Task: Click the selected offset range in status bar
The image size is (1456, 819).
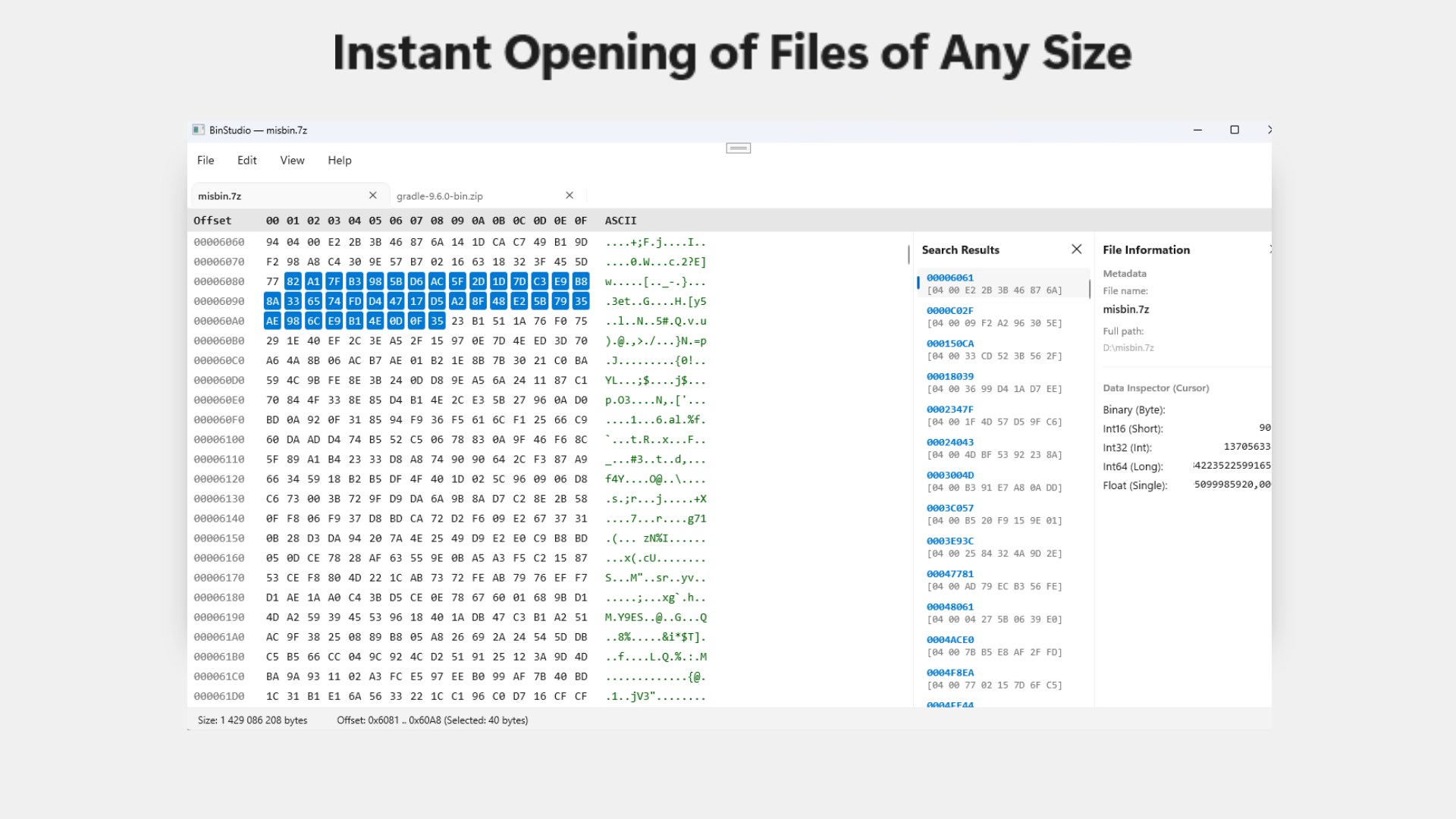Action: (432, 720)
